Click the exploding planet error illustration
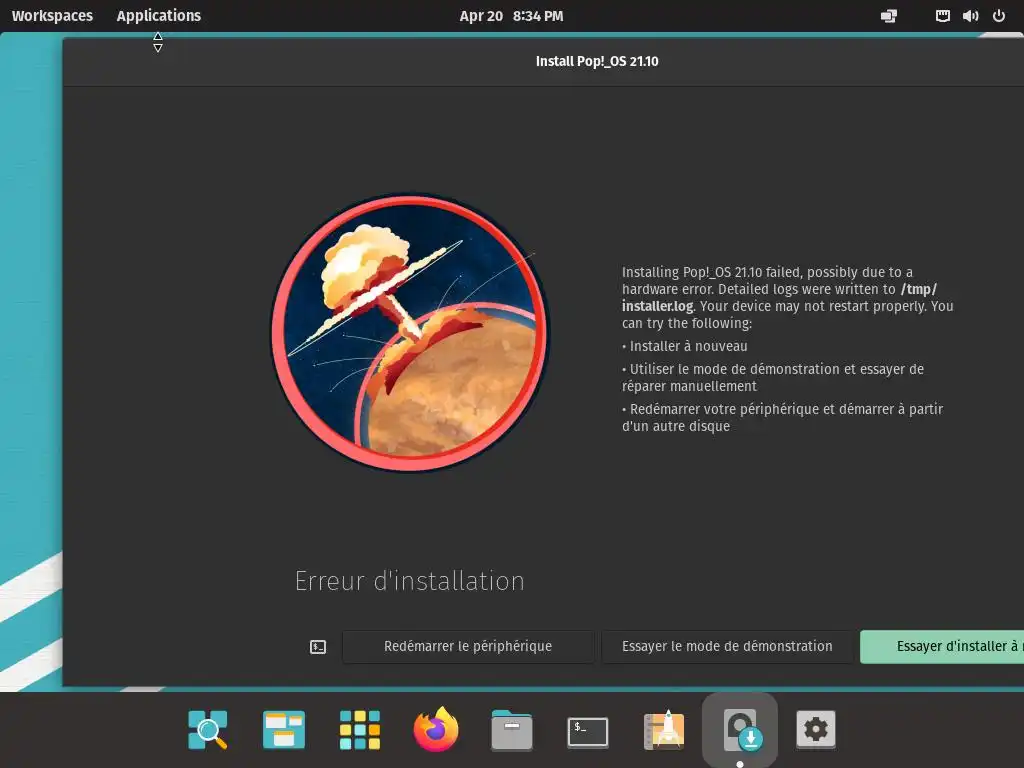This screenshot has height=768, width=1024. [410, 332]
